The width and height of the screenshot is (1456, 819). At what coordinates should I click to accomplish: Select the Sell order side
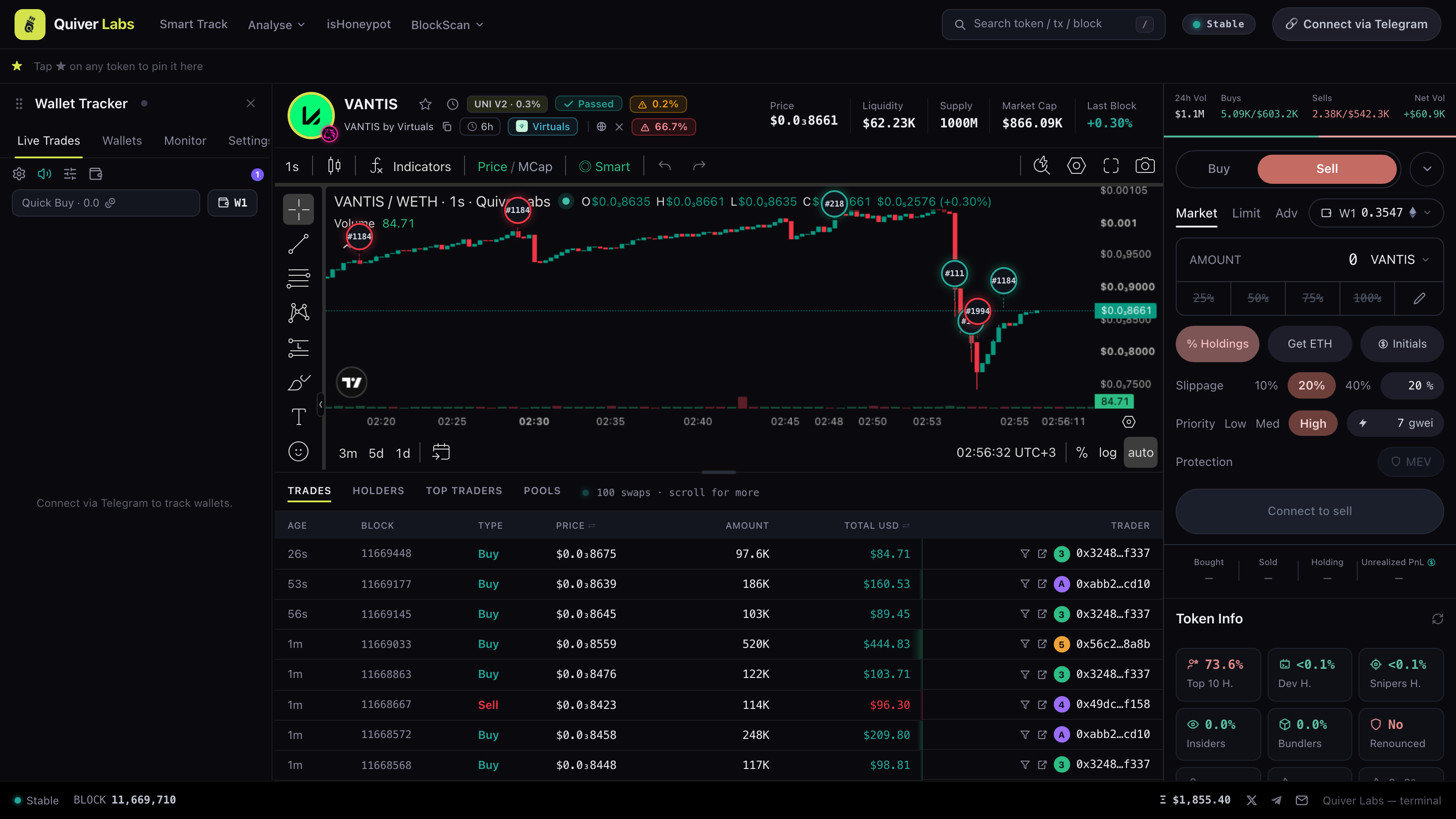pos(1327,168)
